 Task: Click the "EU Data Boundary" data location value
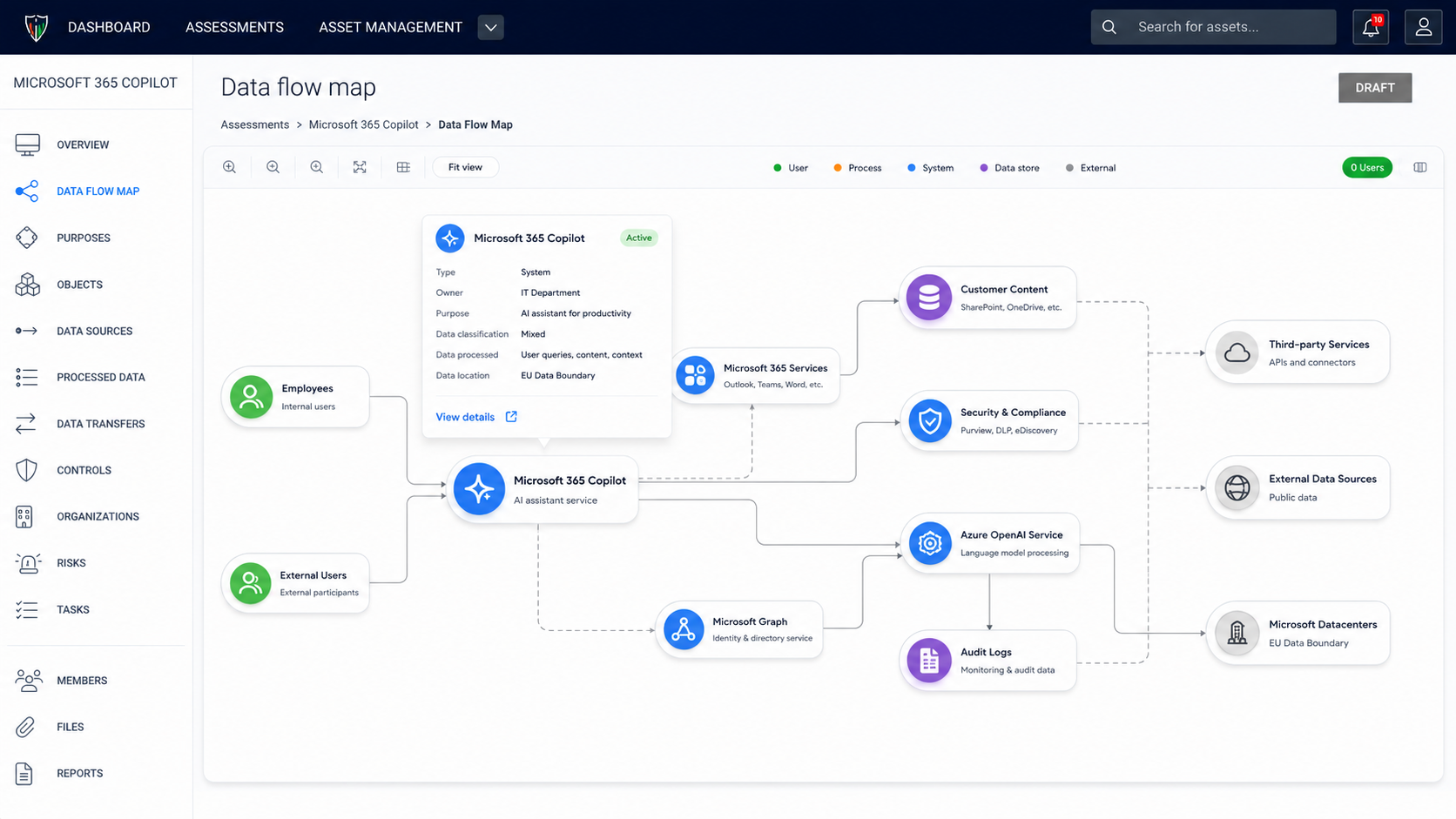[558, 376]
